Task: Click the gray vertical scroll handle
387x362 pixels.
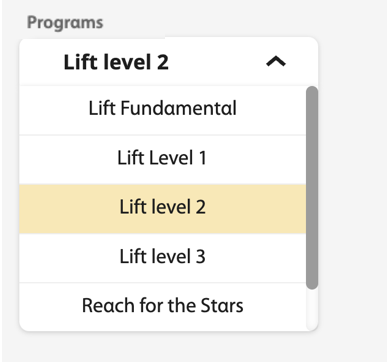Action: pos(312,188)
